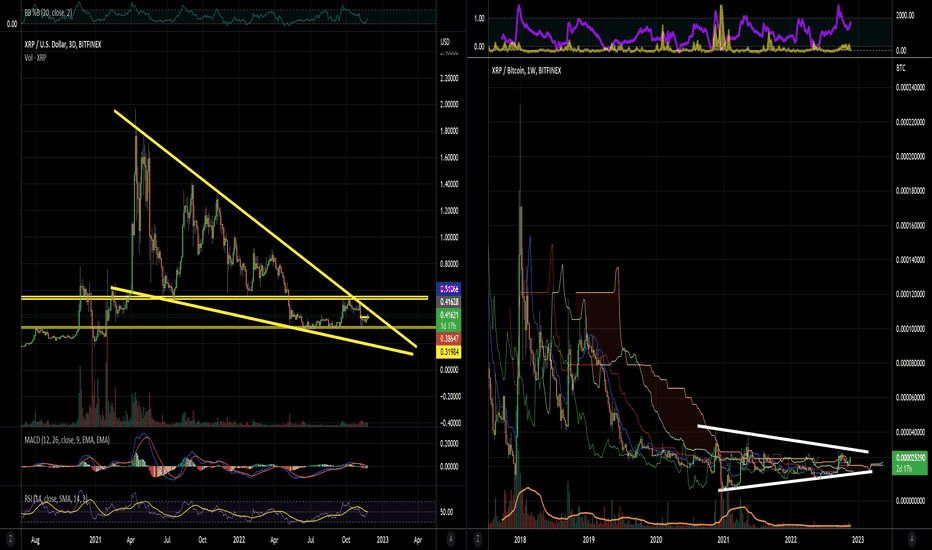Click the green XRP/Bitcoin price label with 2d 17h
This screenshot has height=550, width=932.
click(x=910, y=463)
